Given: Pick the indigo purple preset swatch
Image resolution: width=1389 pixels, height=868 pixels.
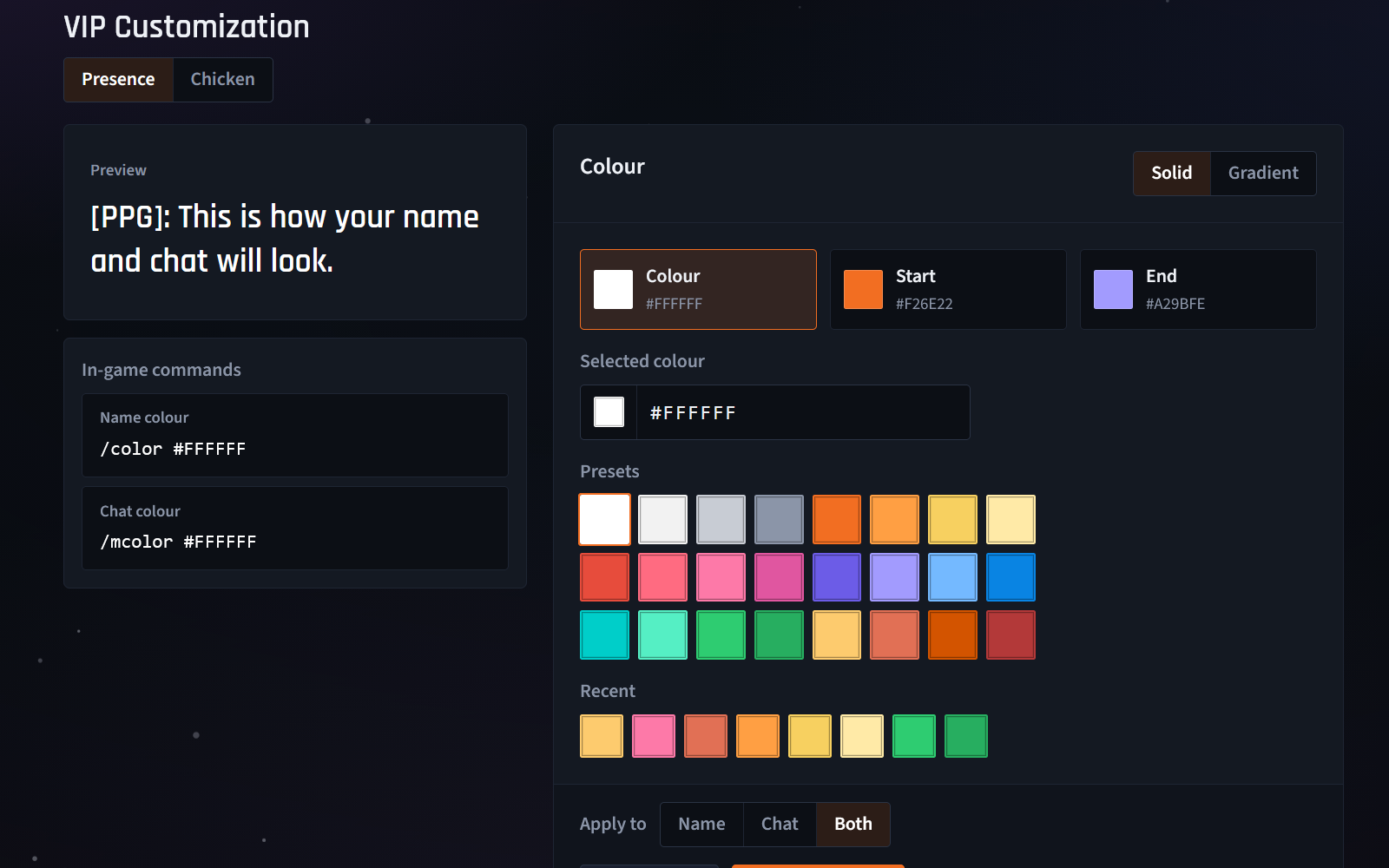Looking at the screenshot, I should click(x=837, y=577).
